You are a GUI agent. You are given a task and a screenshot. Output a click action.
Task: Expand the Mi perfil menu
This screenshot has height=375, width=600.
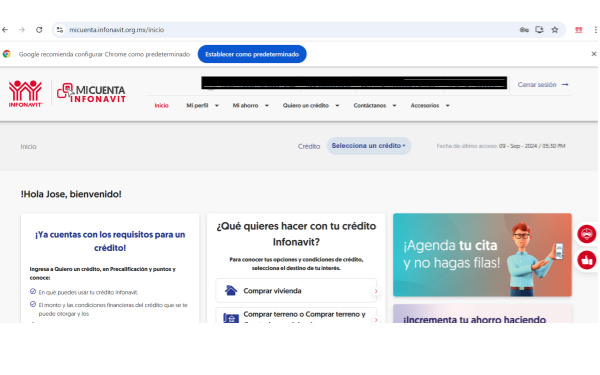pyautogui.click(x=202, y=106)
